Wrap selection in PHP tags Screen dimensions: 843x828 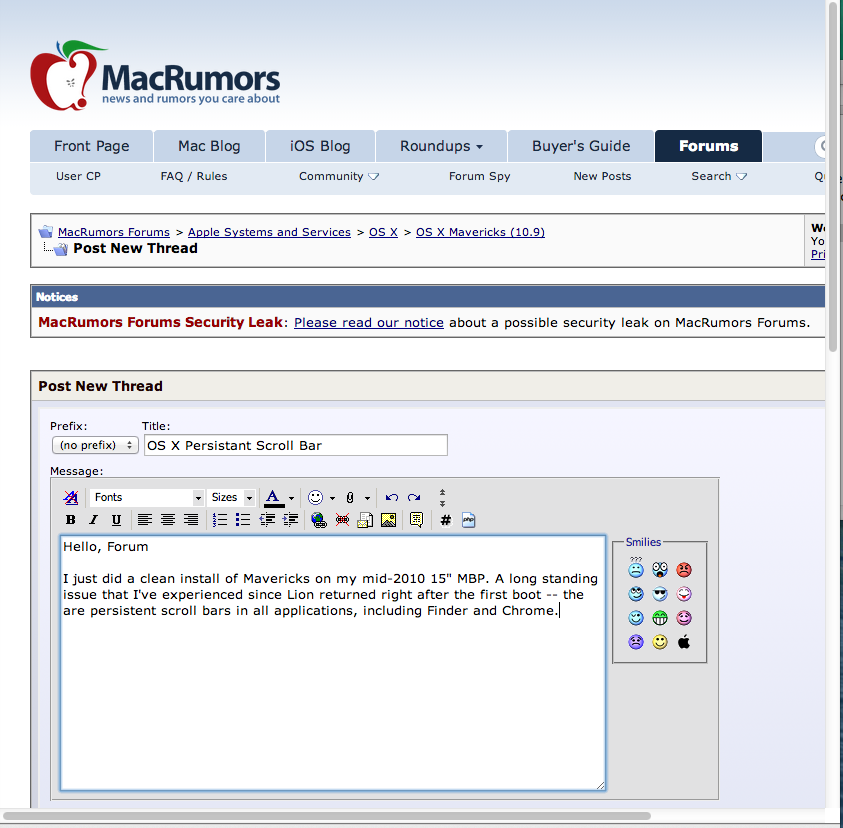(x=469, y=520)
